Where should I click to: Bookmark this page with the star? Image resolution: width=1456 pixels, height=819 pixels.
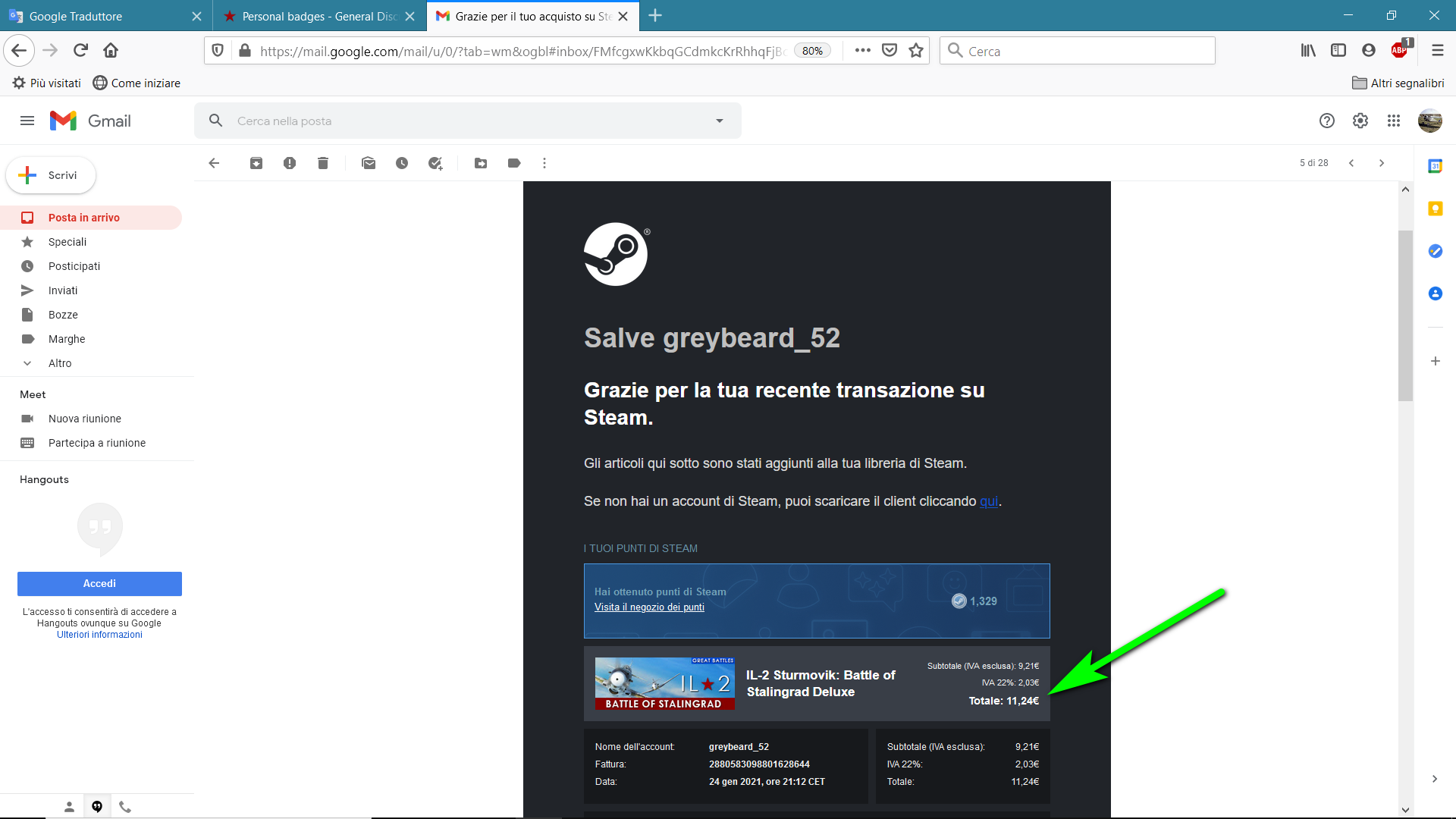tap(916, 51)
